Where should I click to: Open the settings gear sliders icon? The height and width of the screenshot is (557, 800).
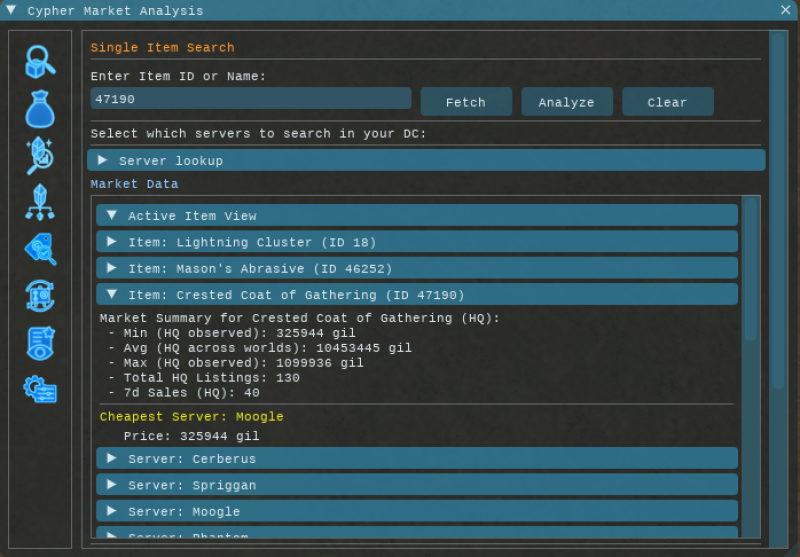pyautogui.click(x=40, y=389)
